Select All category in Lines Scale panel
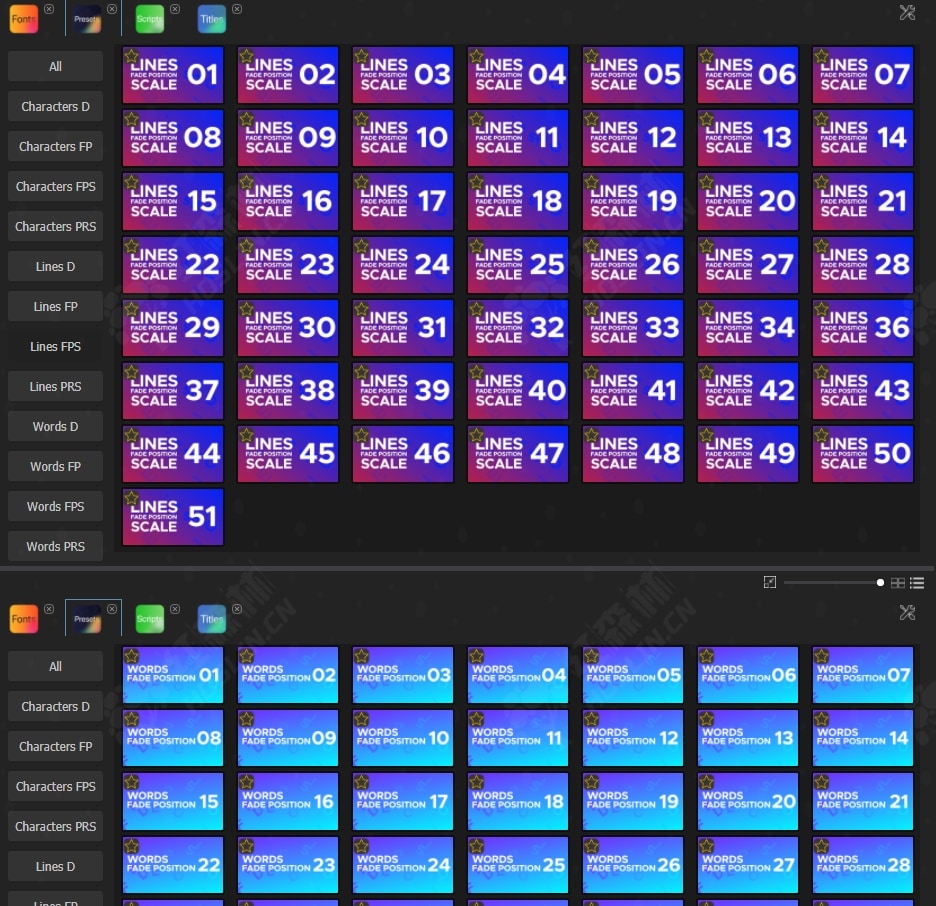 pyautogui.click(x=56, y=66)
